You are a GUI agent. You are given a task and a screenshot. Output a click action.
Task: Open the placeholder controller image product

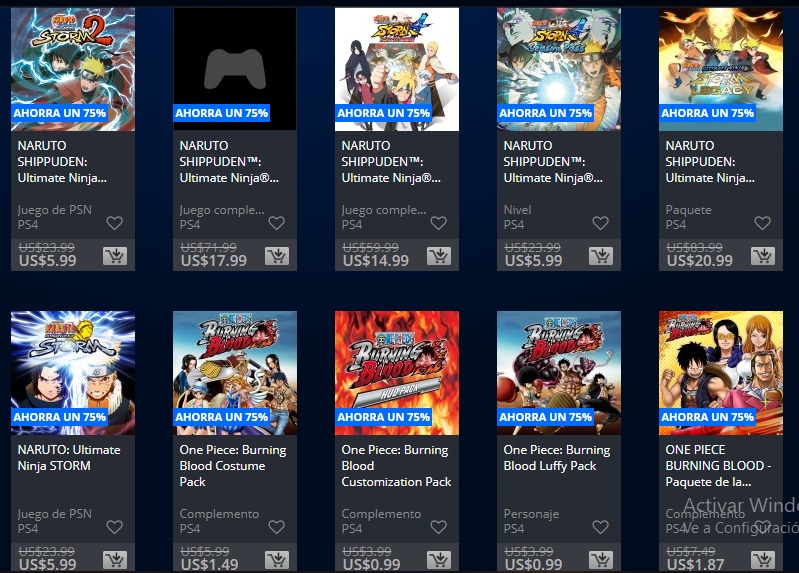[235, 69]
